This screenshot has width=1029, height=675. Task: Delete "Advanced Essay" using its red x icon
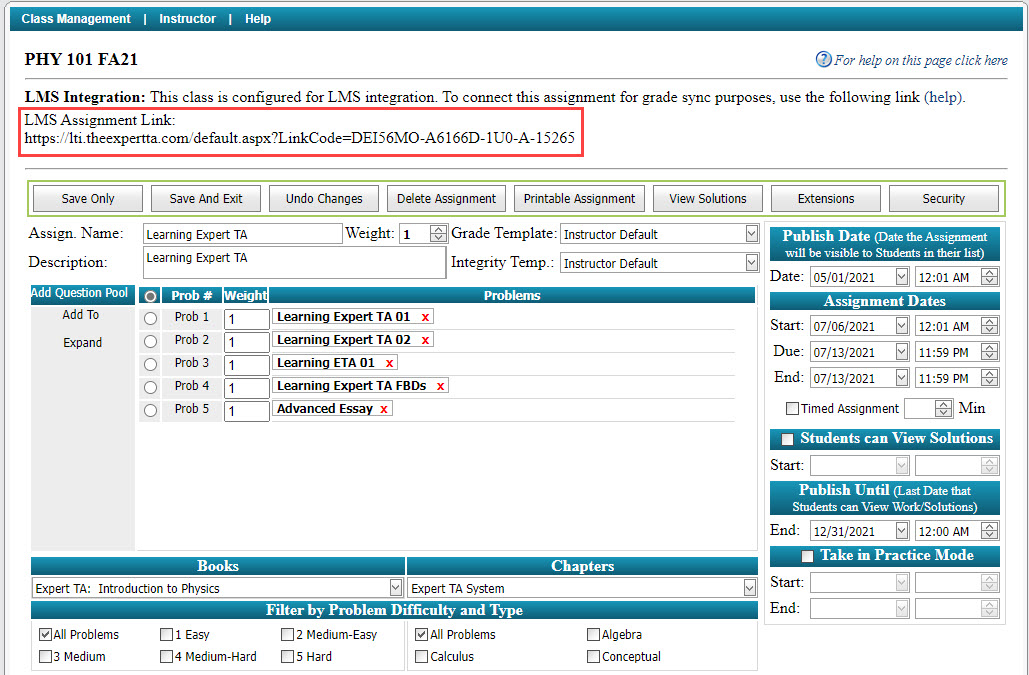[384, 408]
